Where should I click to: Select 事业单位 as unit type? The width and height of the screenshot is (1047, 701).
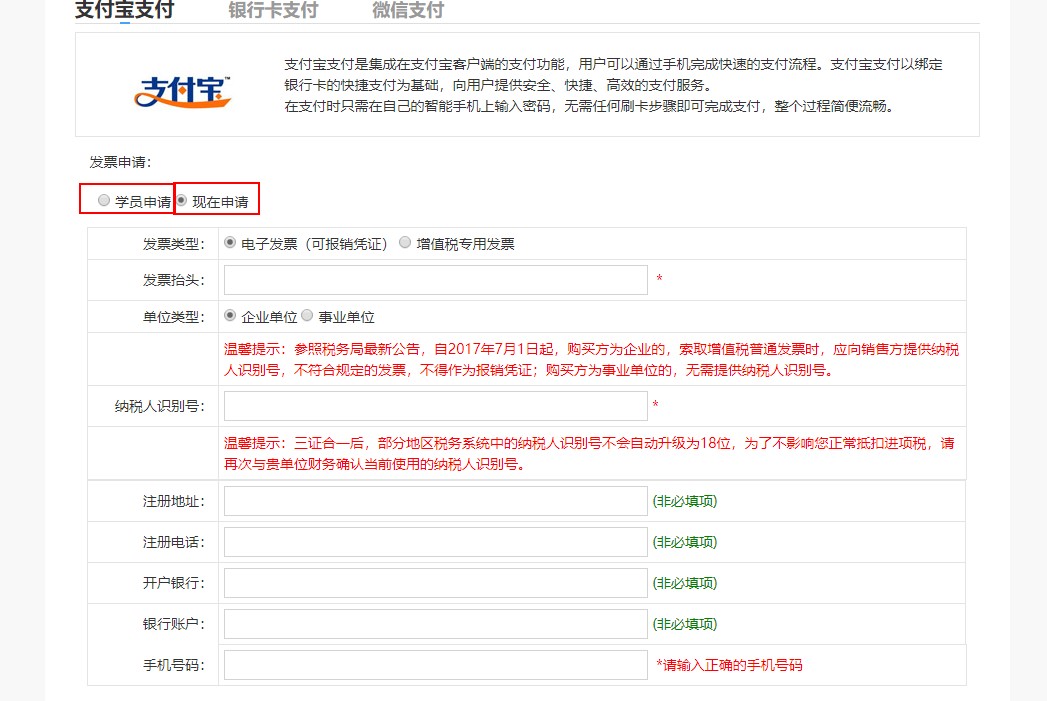[308, 316]
